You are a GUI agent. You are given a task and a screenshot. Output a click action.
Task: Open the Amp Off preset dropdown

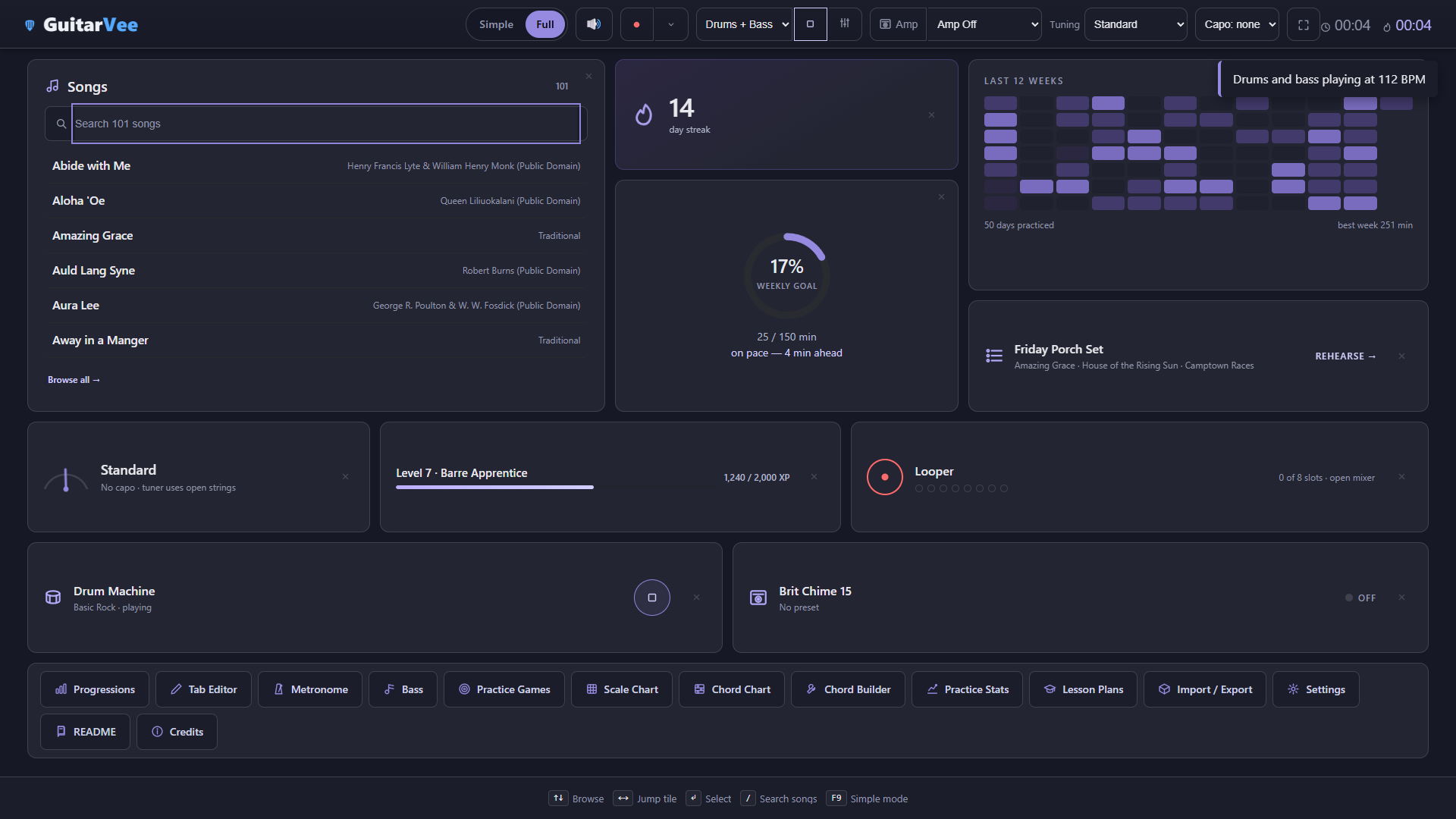pos(984,24)
